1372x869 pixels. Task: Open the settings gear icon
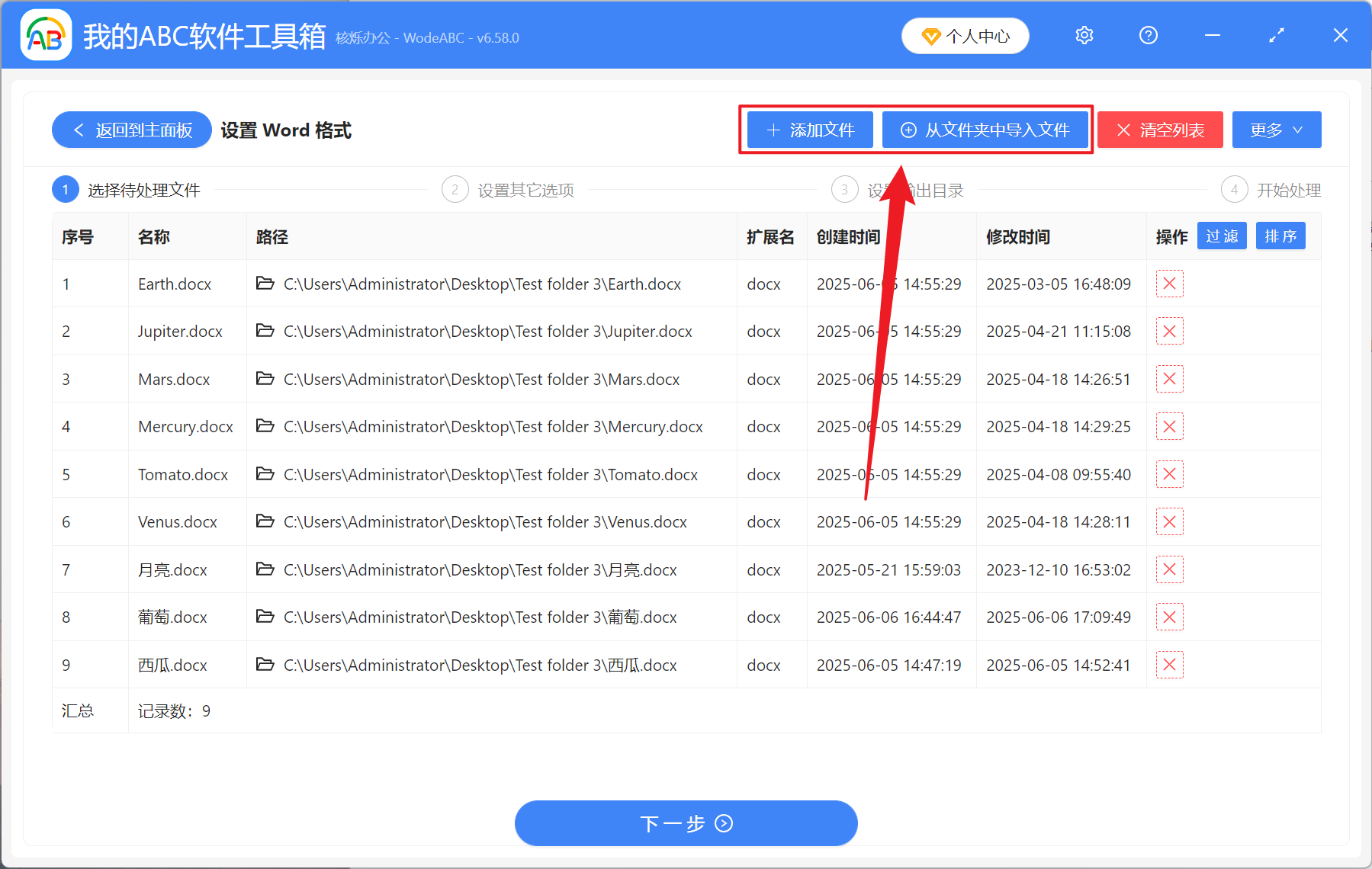pyautogui.click(x=1084, y=35)
